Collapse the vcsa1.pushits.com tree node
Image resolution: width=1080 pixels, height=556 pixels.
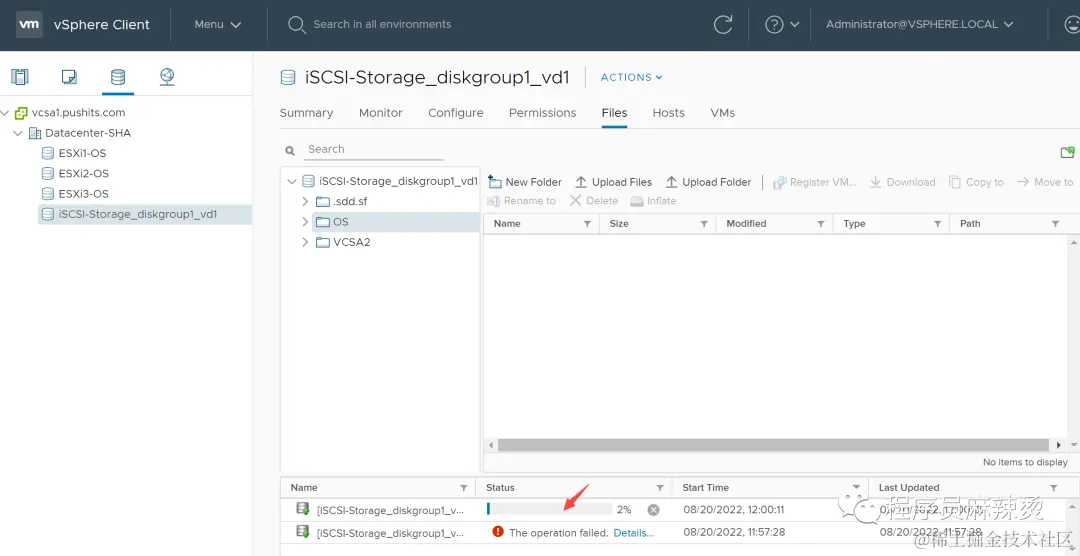[x=6, y=112]
